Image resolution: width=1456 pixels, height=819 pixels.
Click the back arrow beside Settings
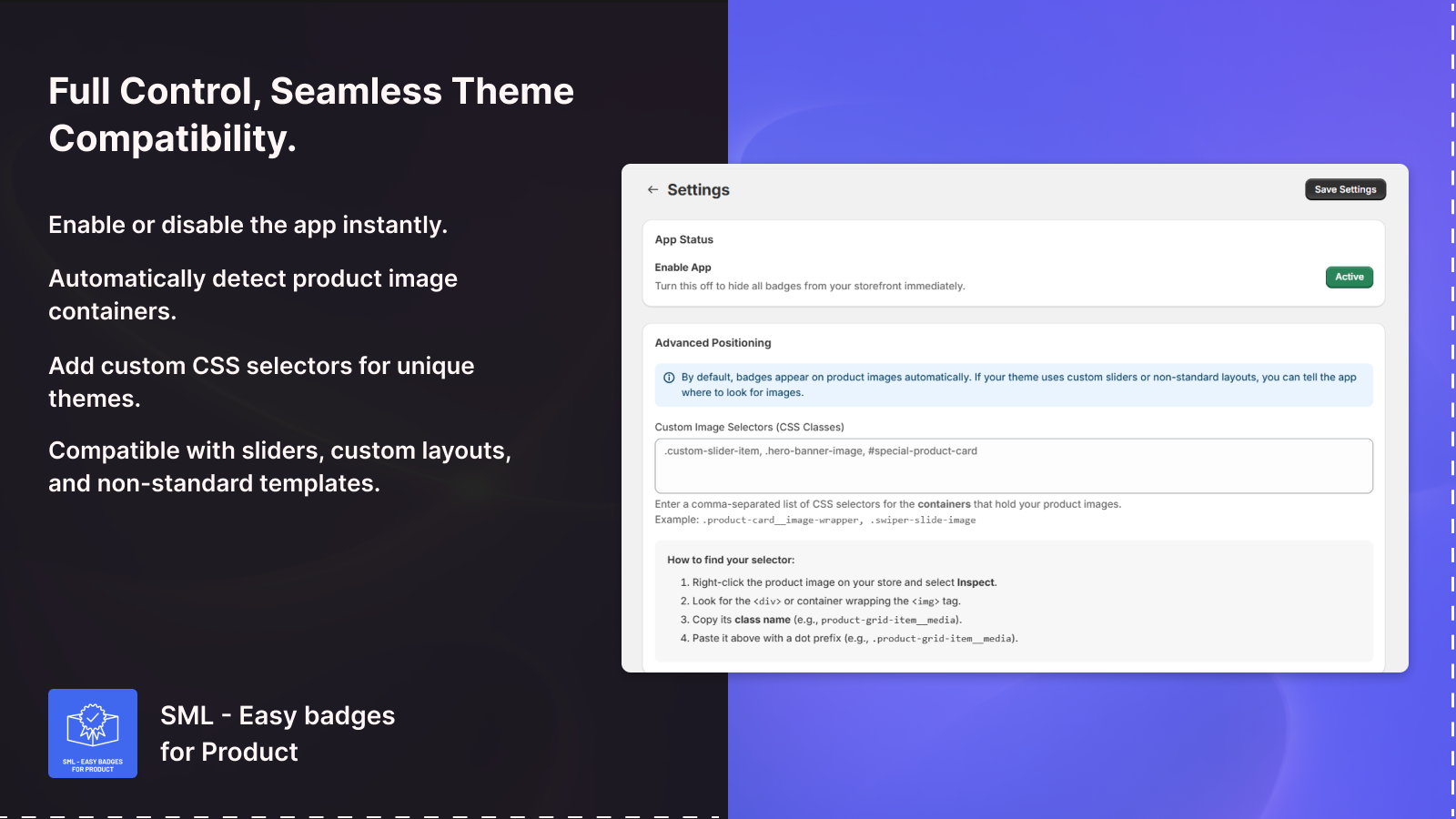tap(652, 189)
